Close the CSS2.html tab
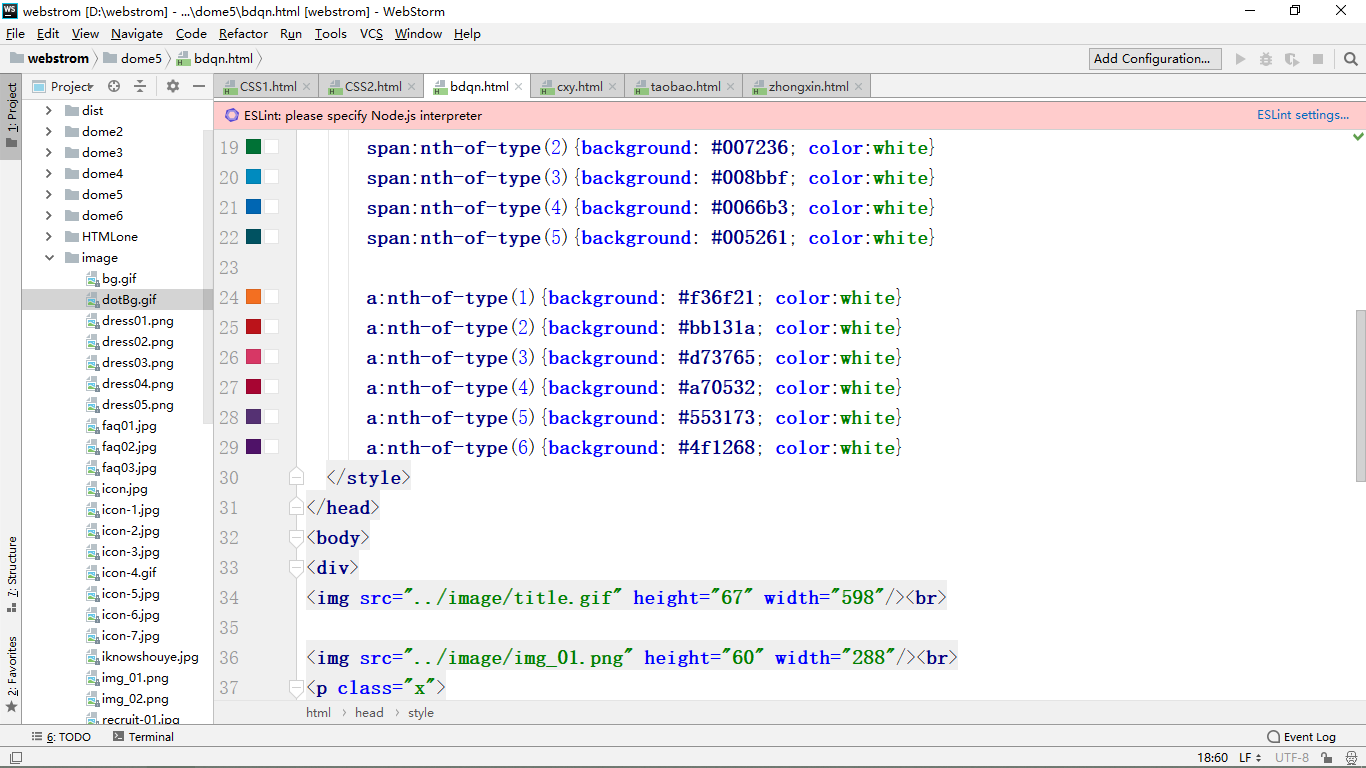 click(412, 87)
